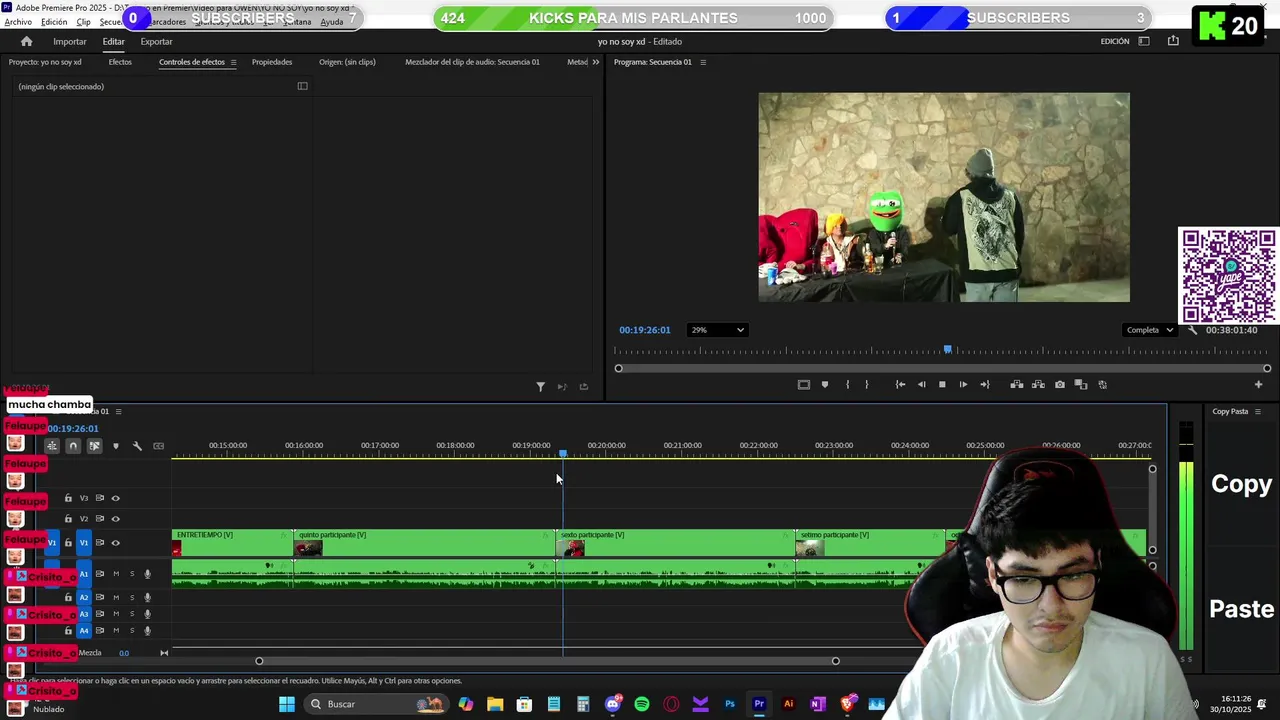Toggle V1 track output eye
The image size is (1280, 720).
coord(115,543)
